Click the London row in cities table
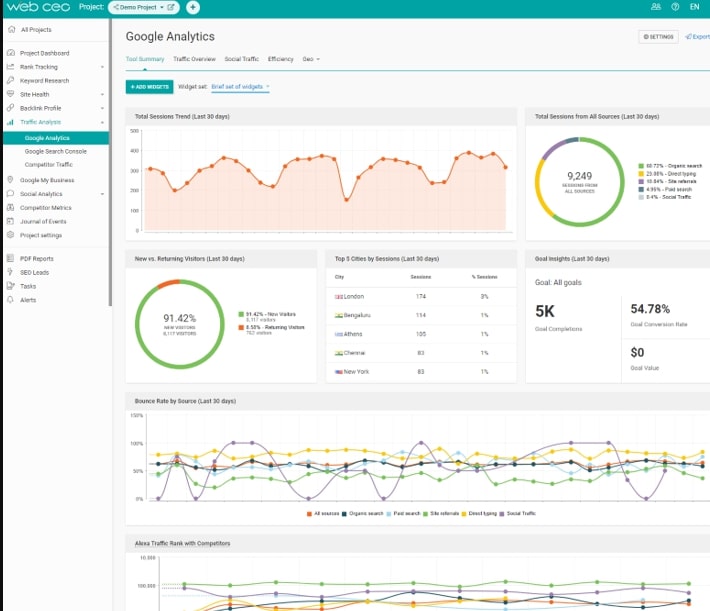 (x=421, y=296)
